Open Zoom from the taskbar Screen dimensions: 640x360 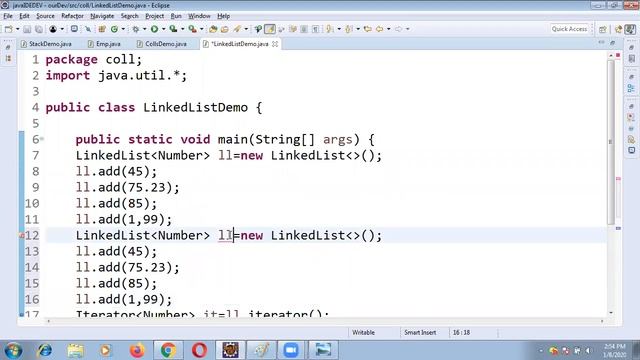pyautogui.click(x=291, y=350)
